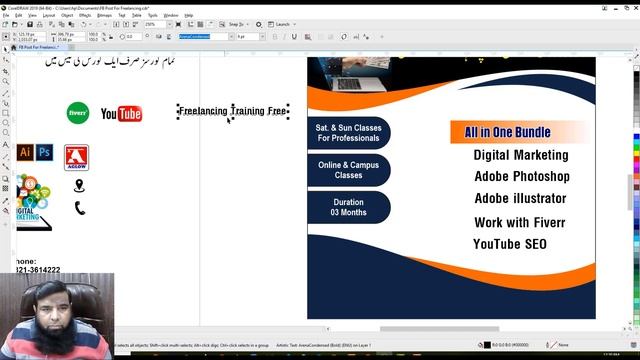Toggle Bold text formatting

(275, 37)
